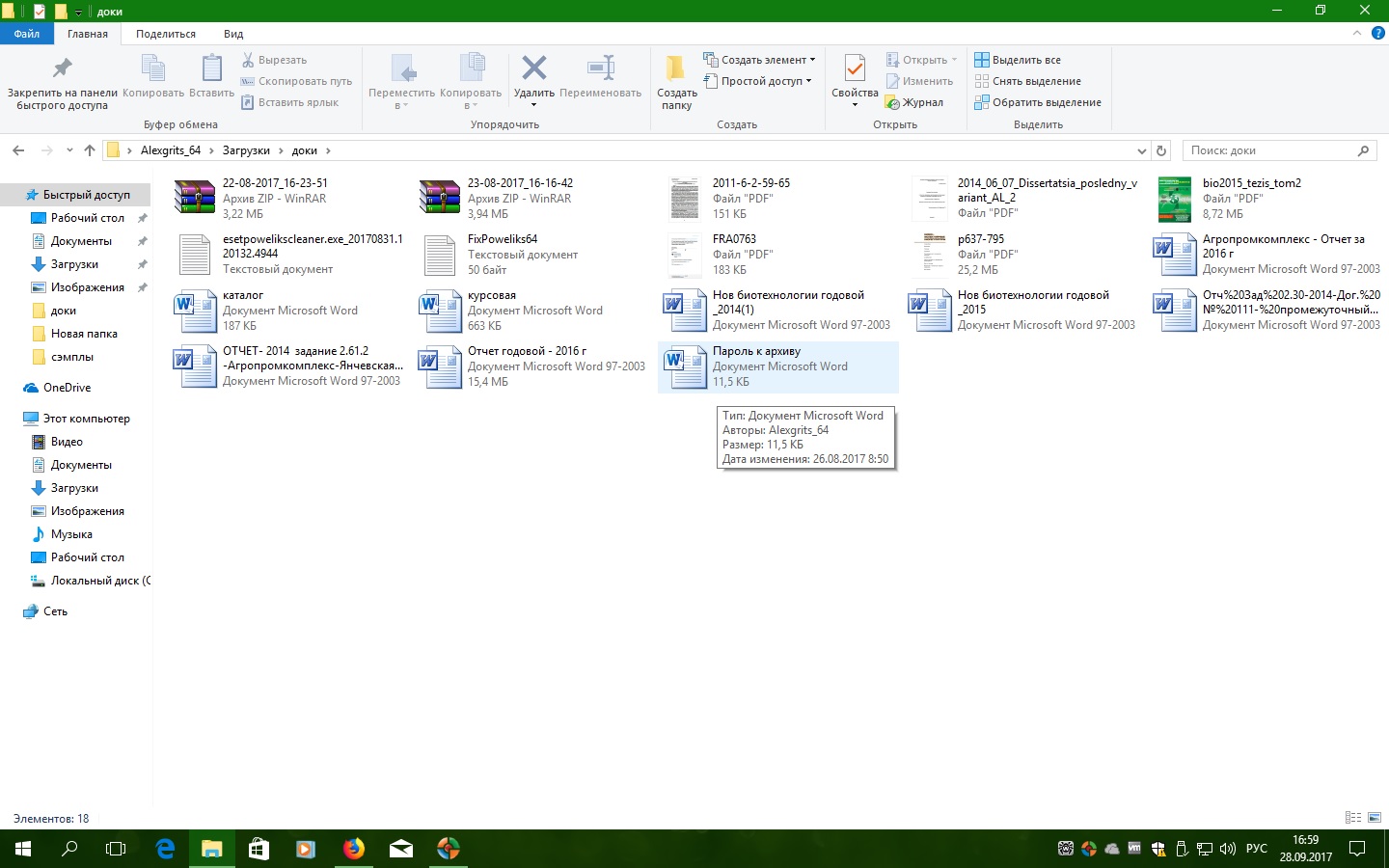Open address bar history dropdown
Image resolution: width=1389 pixels, height=868 pixels.
(1142, 150)
